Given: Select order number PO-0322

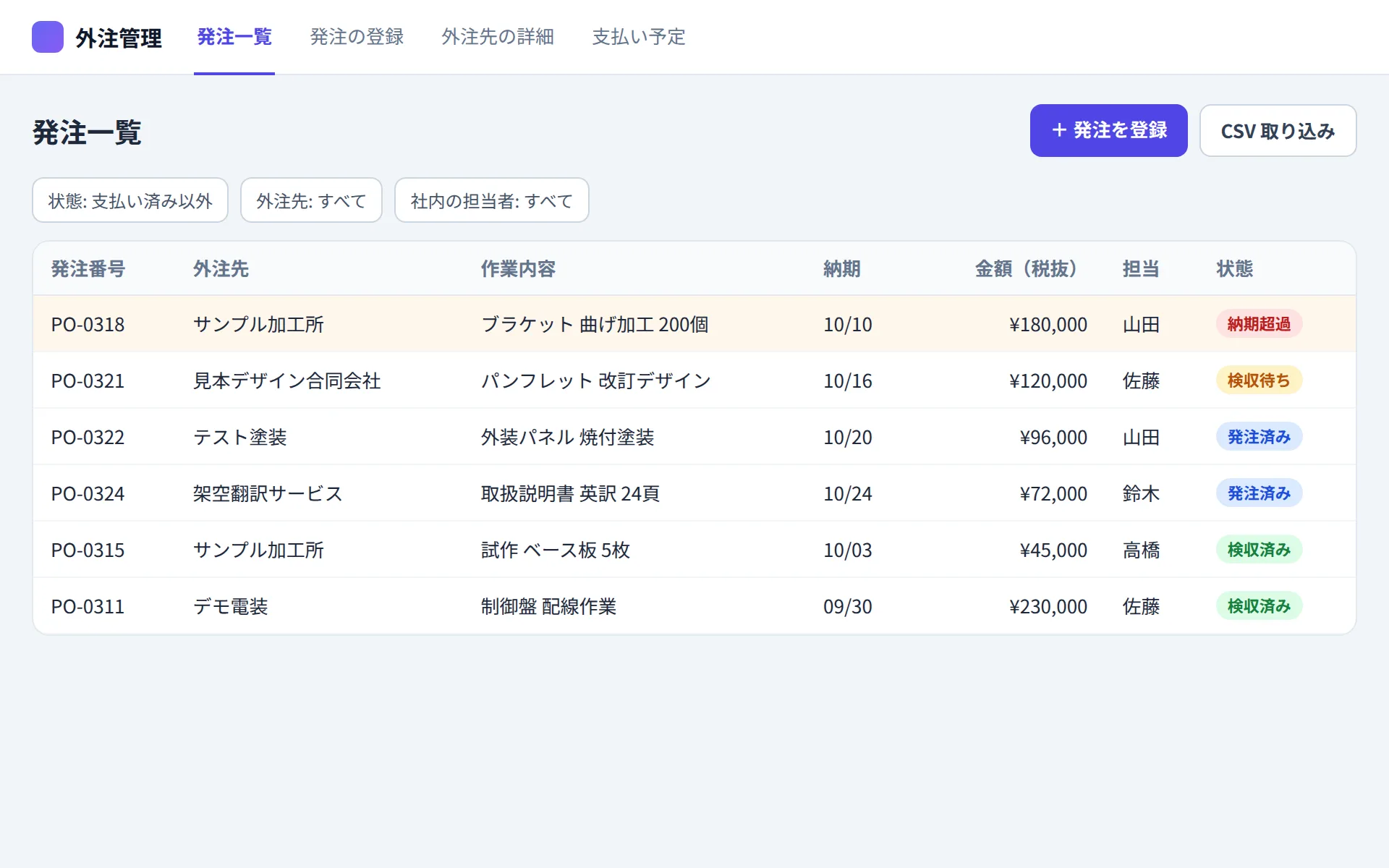Looking at the screenshot, I should (x=88, y=437).
